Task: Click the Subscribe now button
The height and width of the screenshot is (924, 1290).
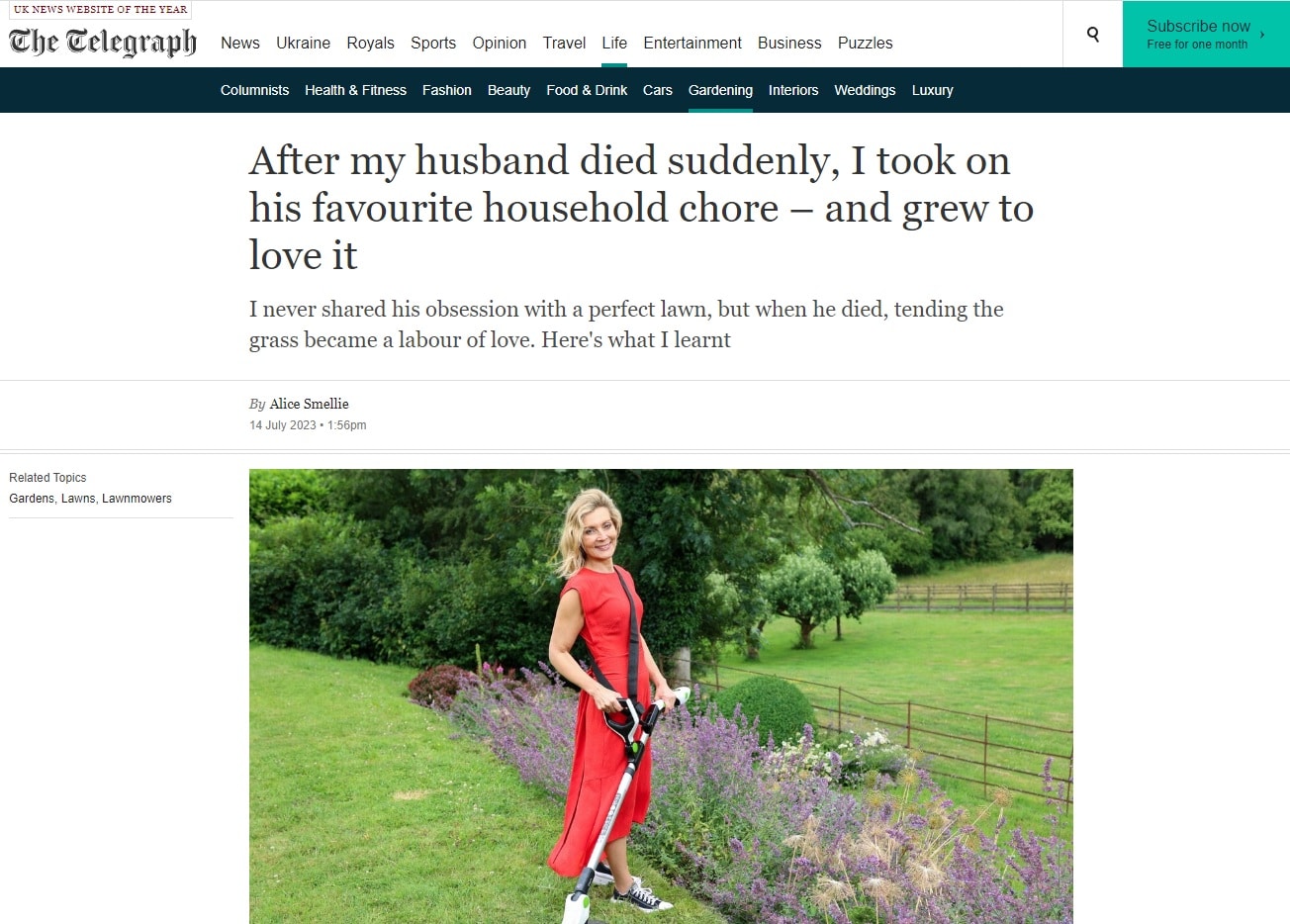Action: click(1206, 34)
